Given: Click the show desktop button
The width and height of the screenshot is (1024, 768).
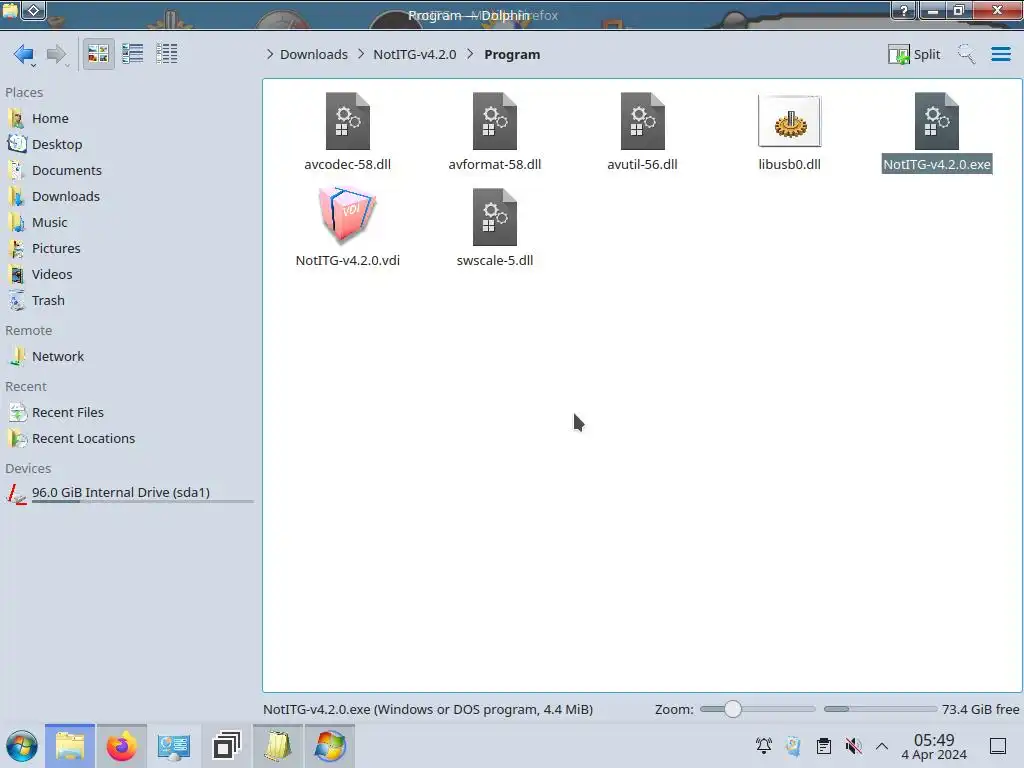Looking at the screenshot, I should pyautogui.click(x=998, y=746).
